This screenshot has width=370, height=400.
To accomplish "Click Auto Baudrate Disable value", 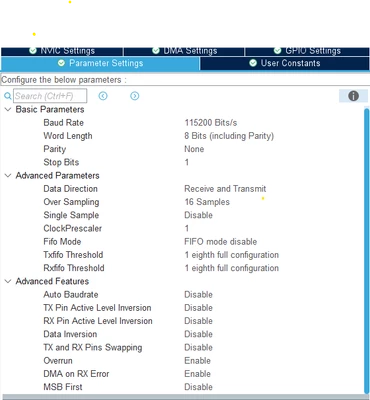I will point(198,295).
